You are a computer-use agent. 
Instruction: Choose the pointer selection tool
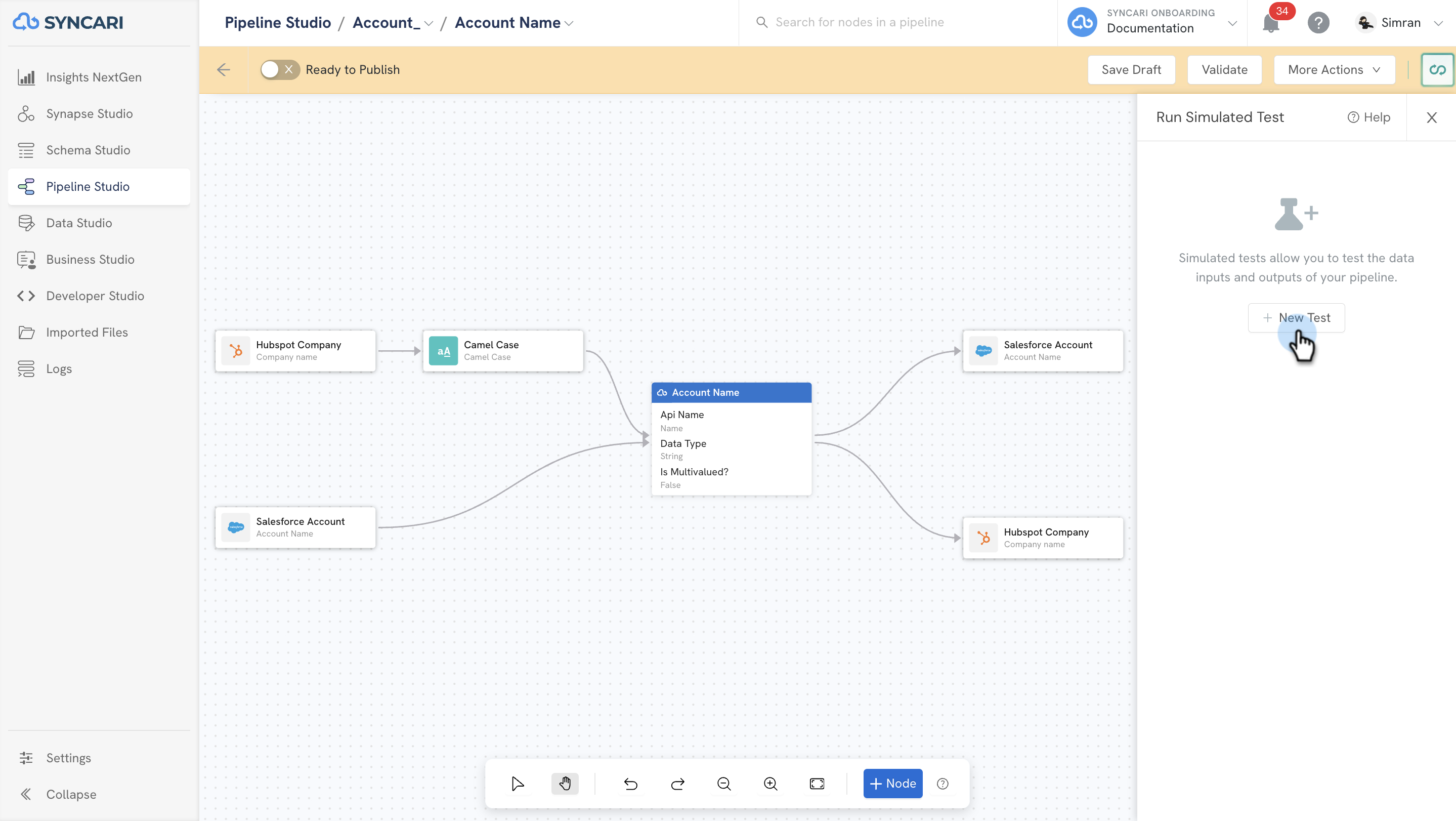(517, 784)
